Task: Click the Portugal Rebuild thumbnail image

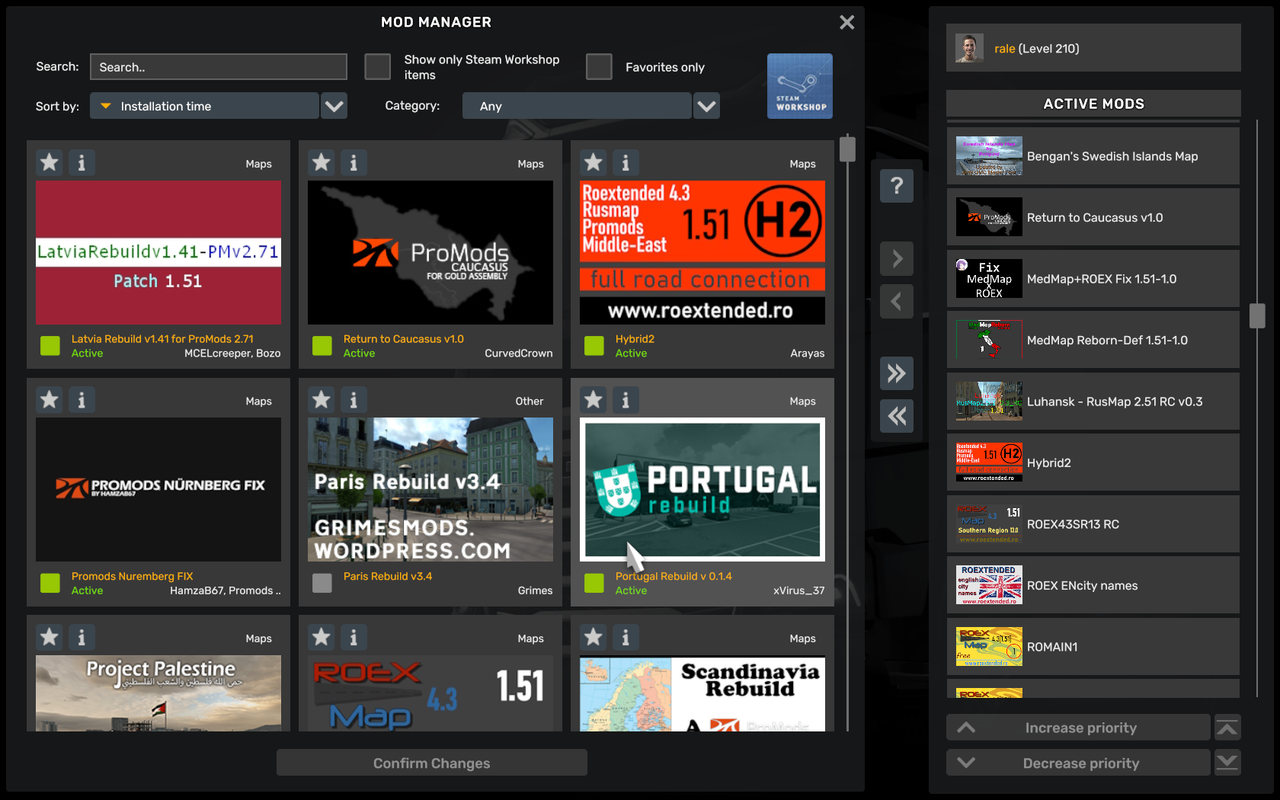Action: pos(703,489)
